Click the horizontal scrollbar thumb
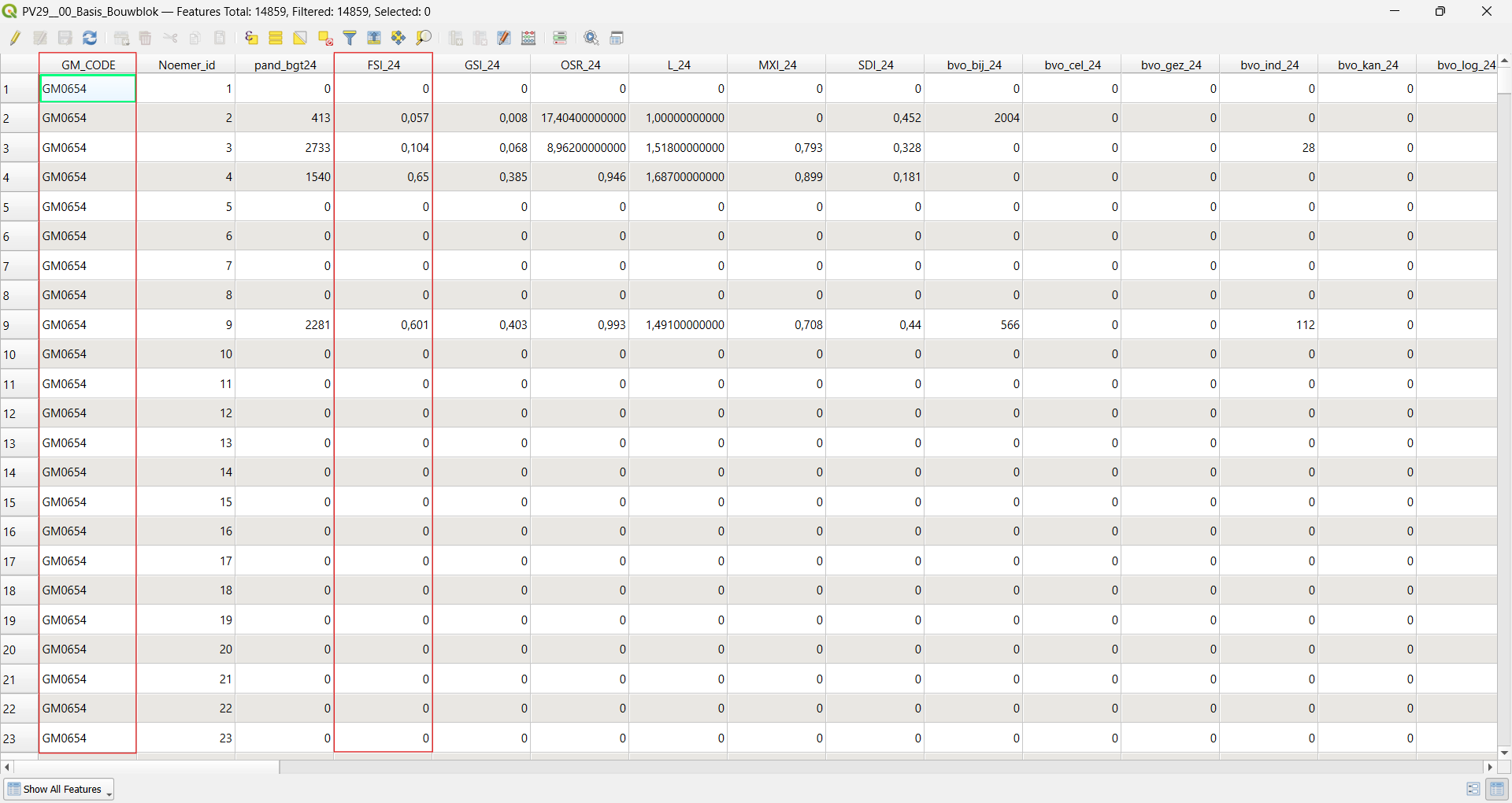The height and width of the screenshot is (803, 1512). [x=146, y=767]
